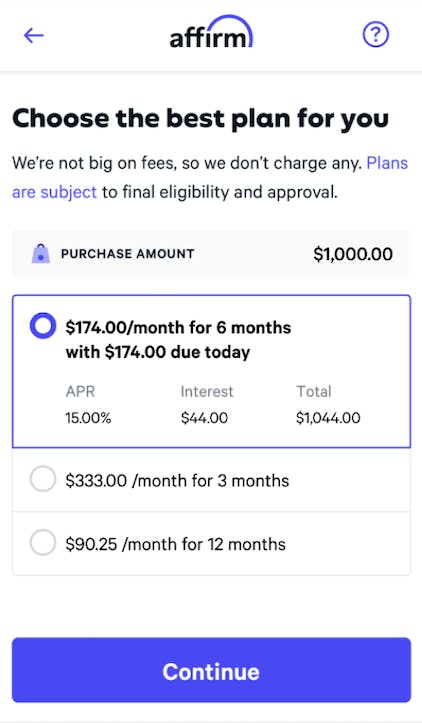Click the "Choose the best plan for you" heading
422x723 pixels.
pos(200,119)
